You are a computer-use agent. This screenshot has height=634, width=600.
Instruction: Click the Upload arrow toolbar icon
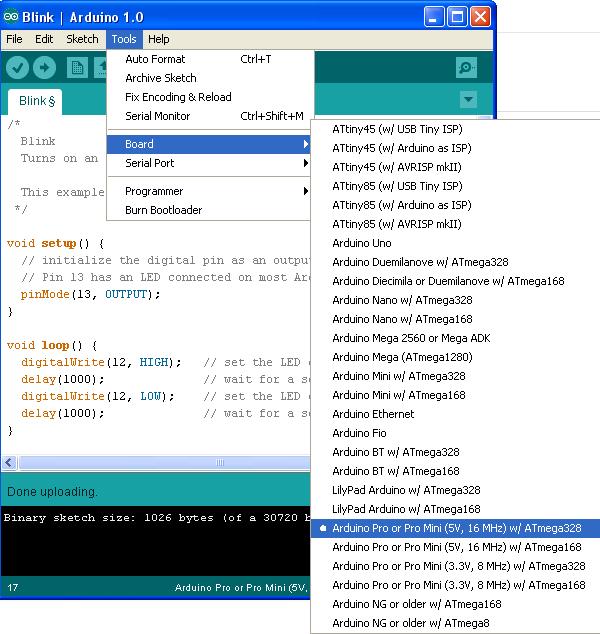click(44, 68)
